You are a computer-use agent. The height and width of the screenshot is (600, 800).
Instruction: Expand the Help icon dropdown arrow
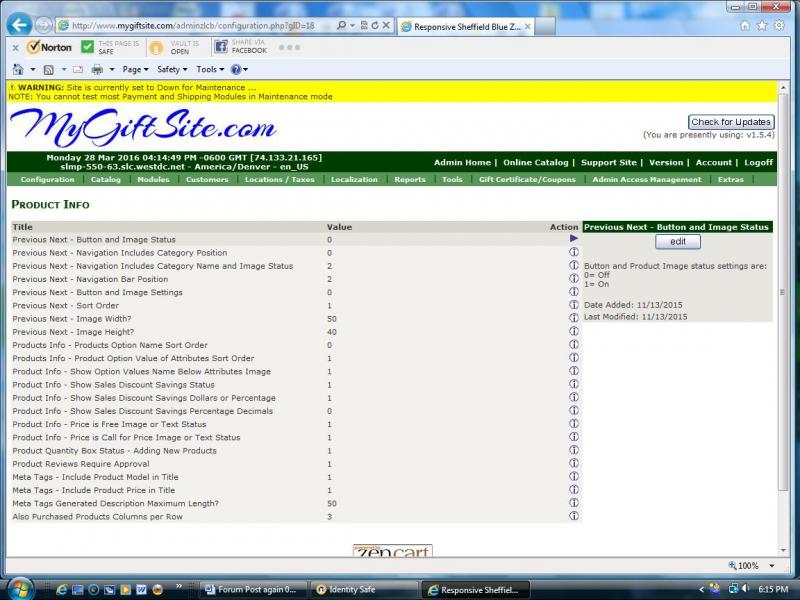(x=246, y=69)
